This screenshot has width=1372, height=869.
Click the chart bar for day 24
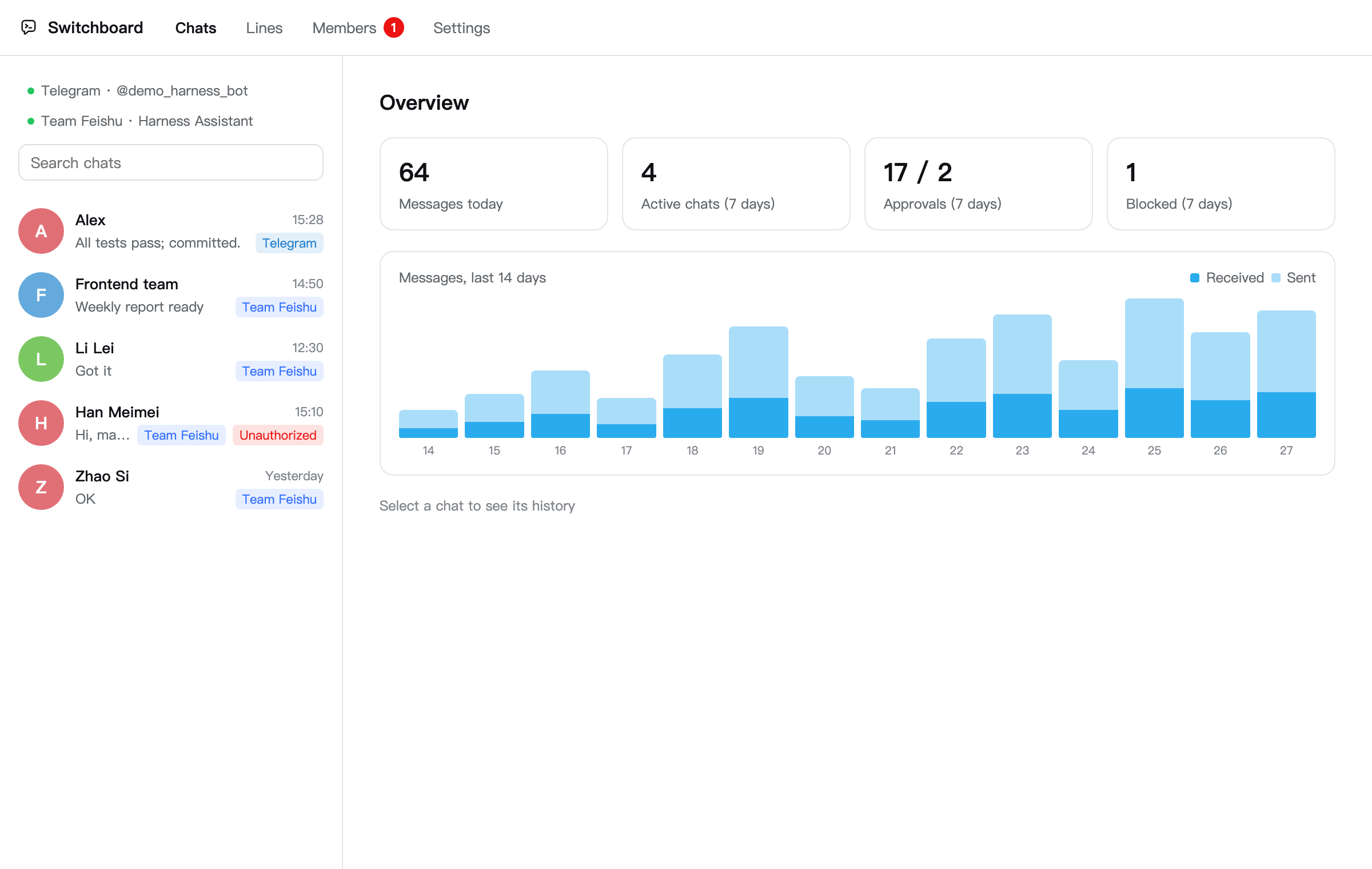[1088, 399]
